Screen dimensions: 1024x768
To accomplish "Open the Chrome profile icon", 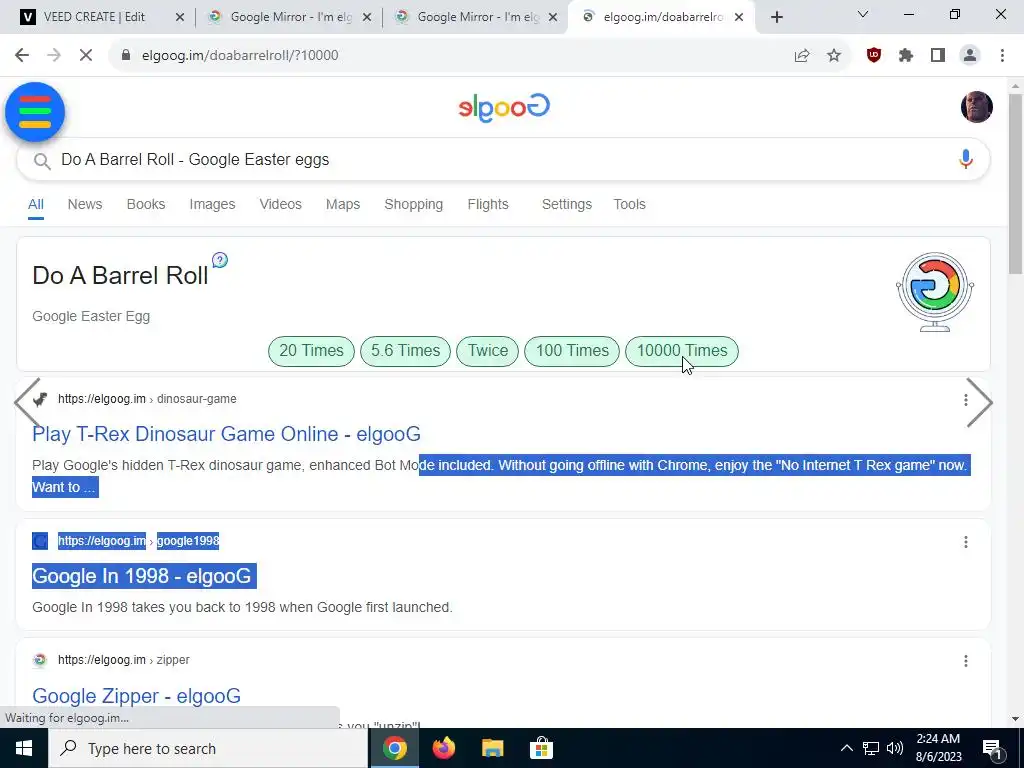I will 970,56.
